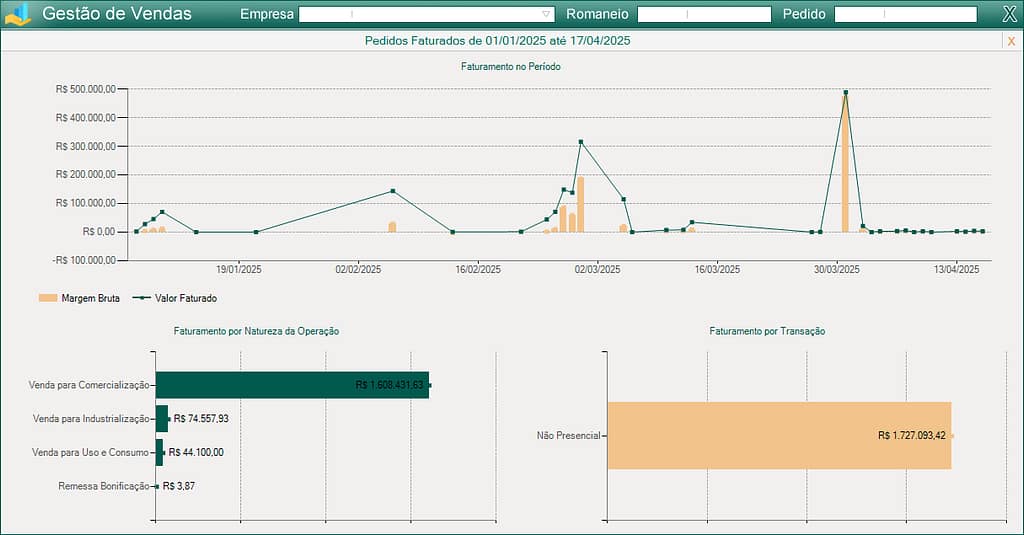Select the Venda para Uso e Consumo bar

(x=159, y=452)
